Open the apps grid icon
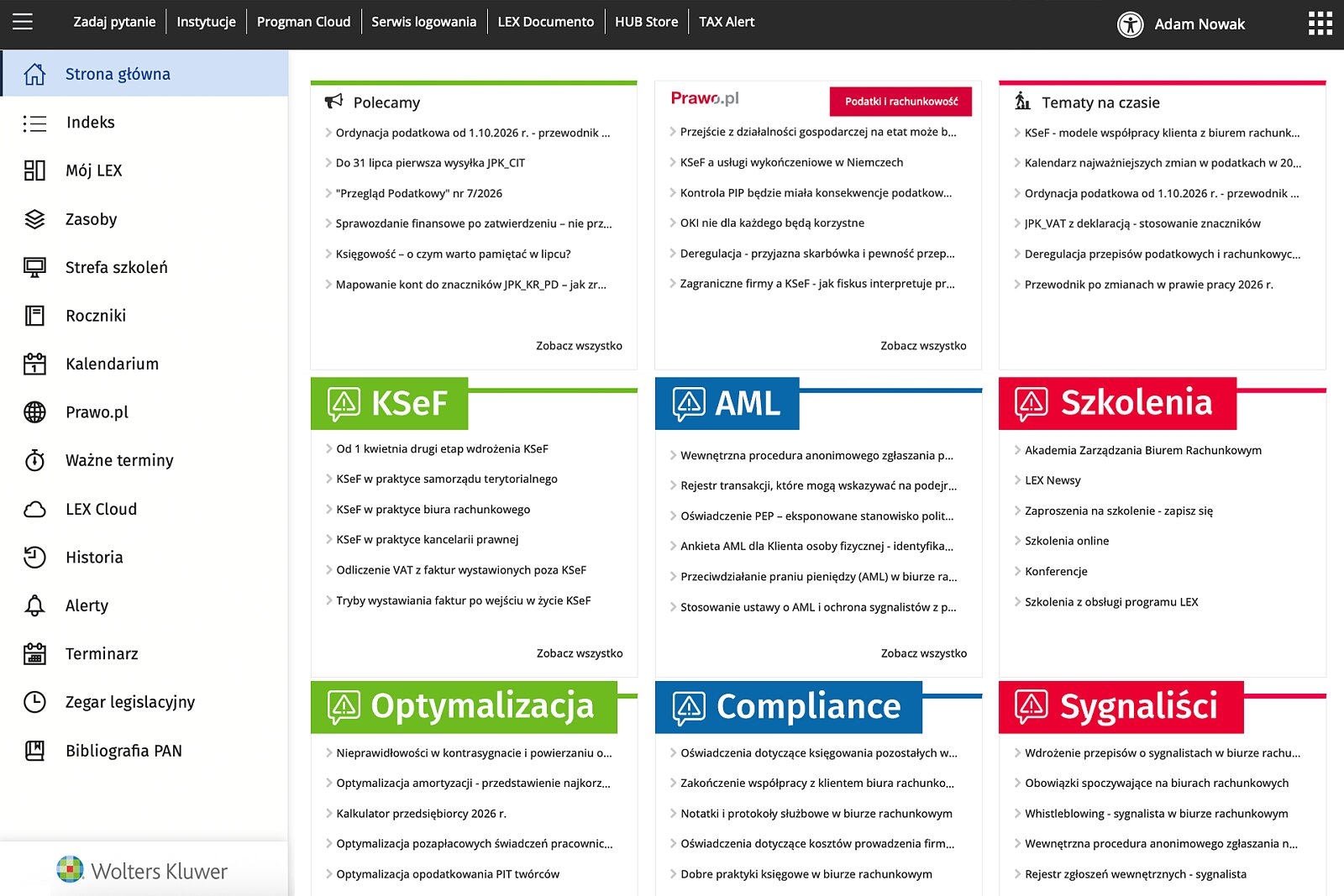Image resolution: width=1344 pixels, height=896 pixels. click(1320, 24)
